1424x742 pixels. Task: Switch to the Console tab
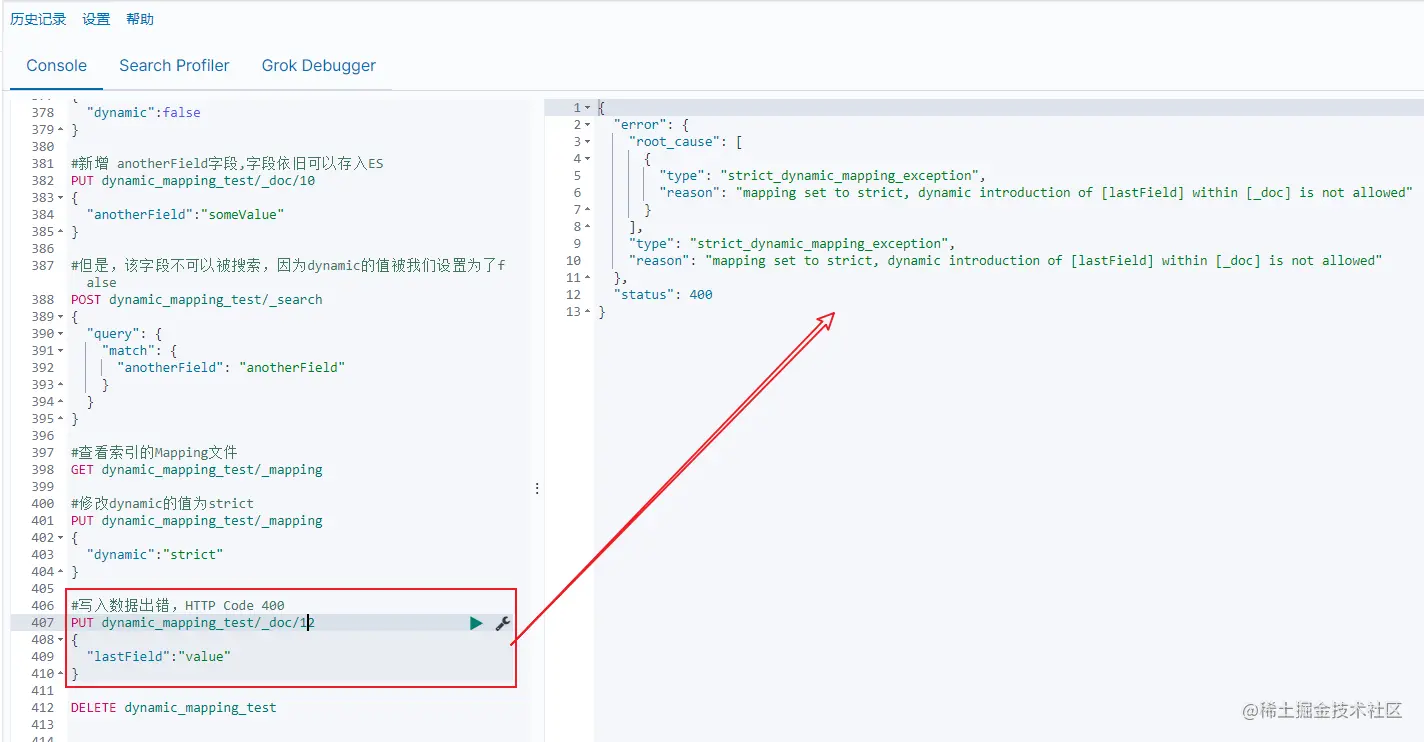57,65
